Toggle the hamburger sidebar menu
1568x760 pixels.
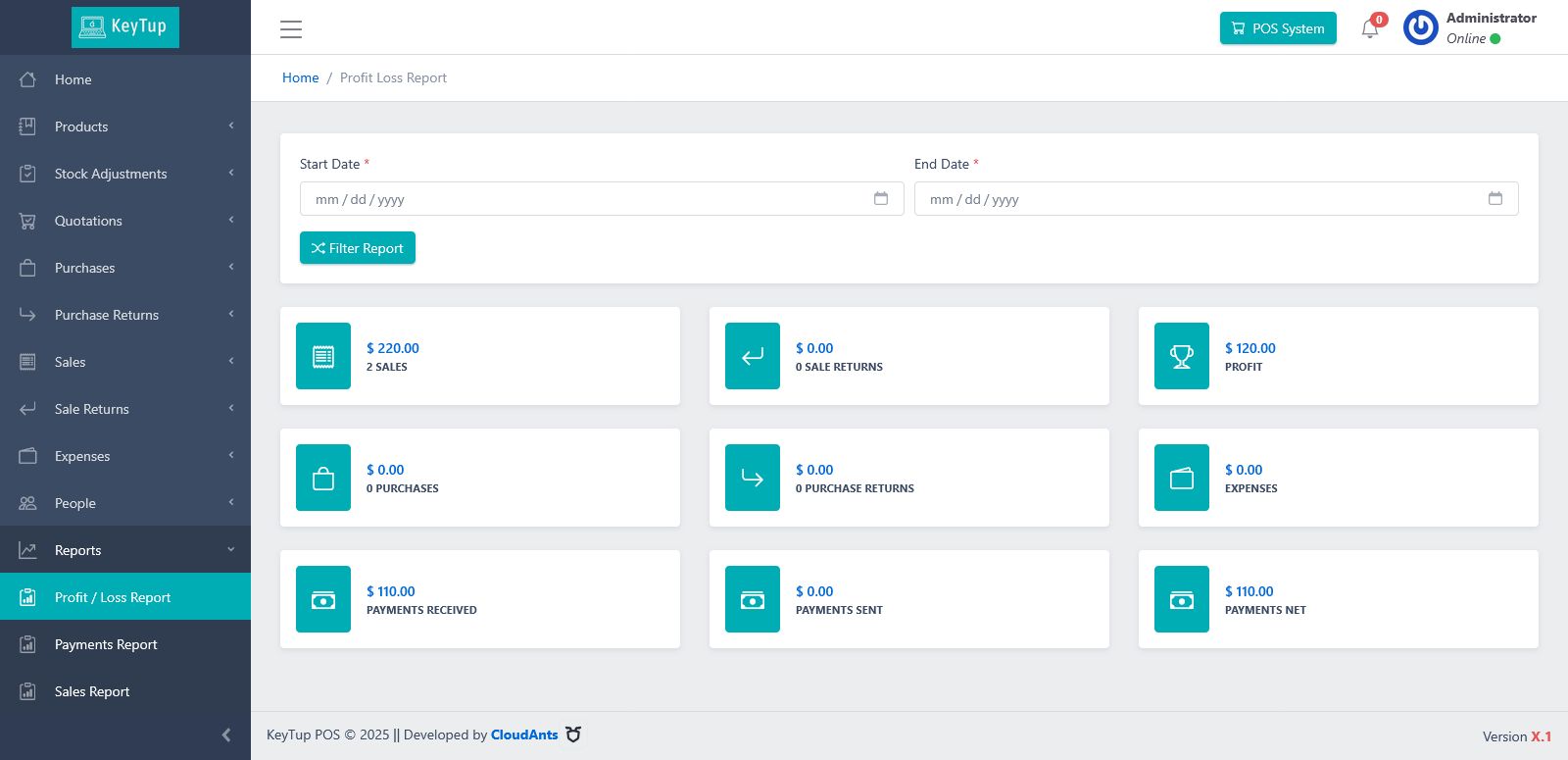pos(291,28)
